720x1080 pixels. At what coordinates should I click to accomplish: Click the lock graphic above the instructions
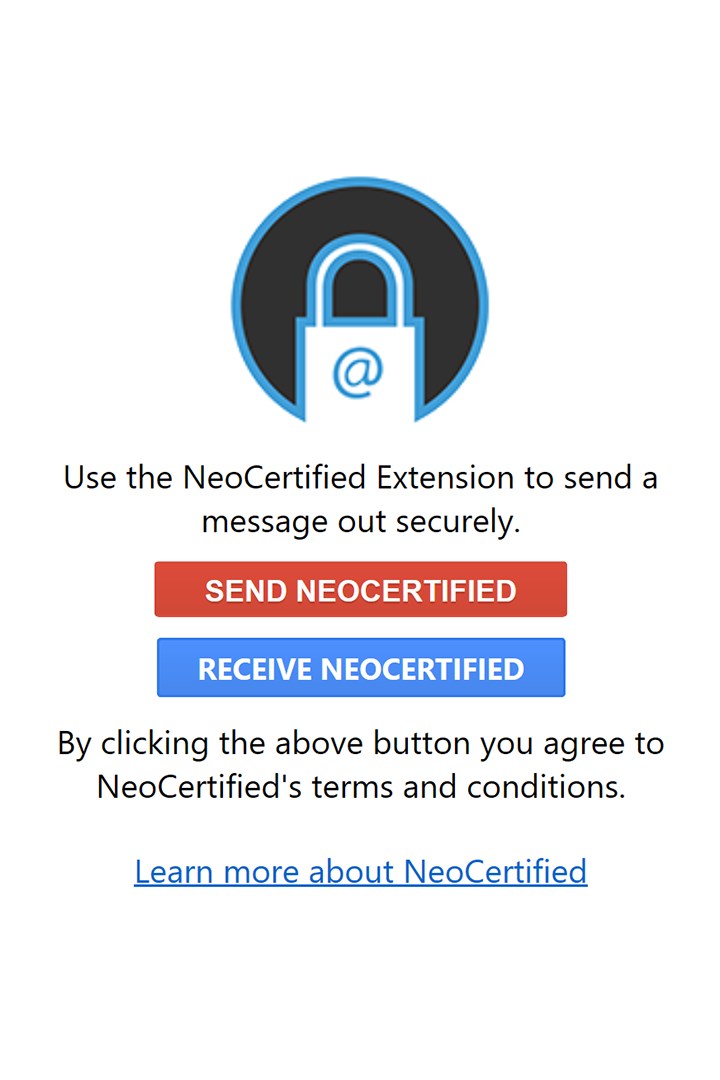pyautogui.click(x=358, y=300)
